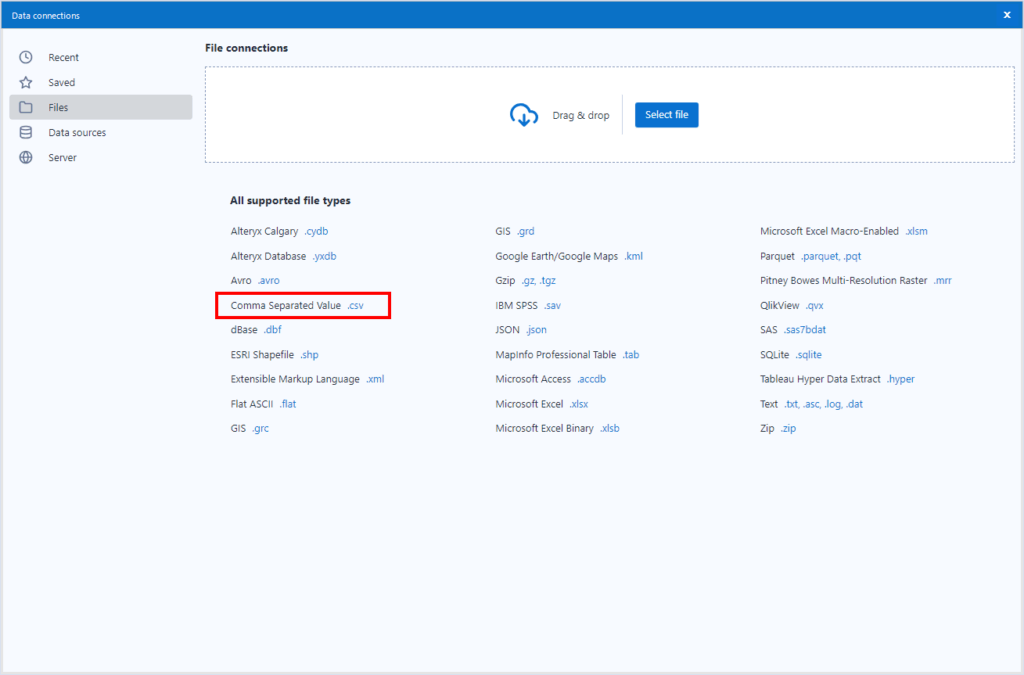1024x675 pixels.
Task: Click the Data sources database icon
Action: tap(26, 133)
